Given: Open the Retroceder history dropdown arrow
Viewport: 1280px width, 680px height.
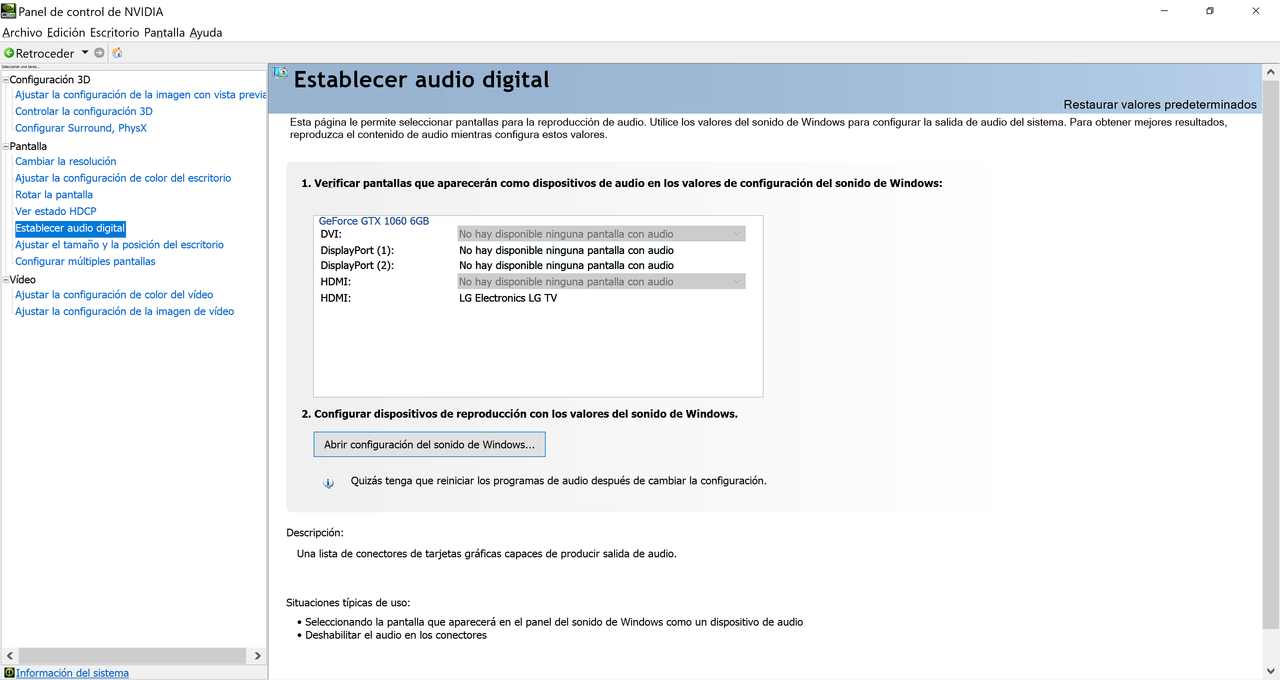Looking at the screenshot, I should (85, 53).
